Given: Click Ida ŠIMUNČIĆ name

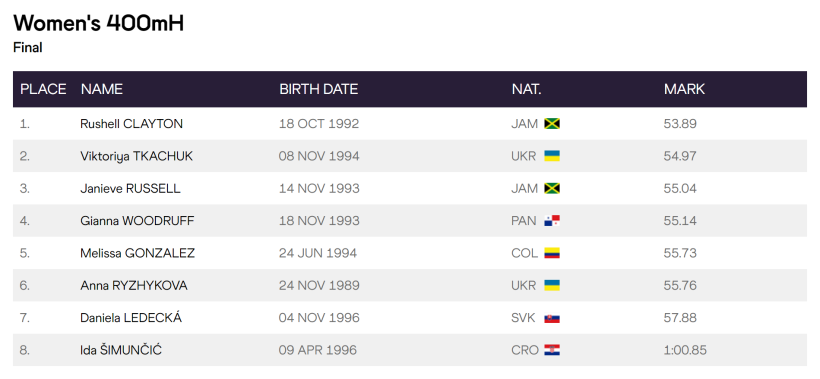Looking at the screenshot, I should click(x=121, y=350).
